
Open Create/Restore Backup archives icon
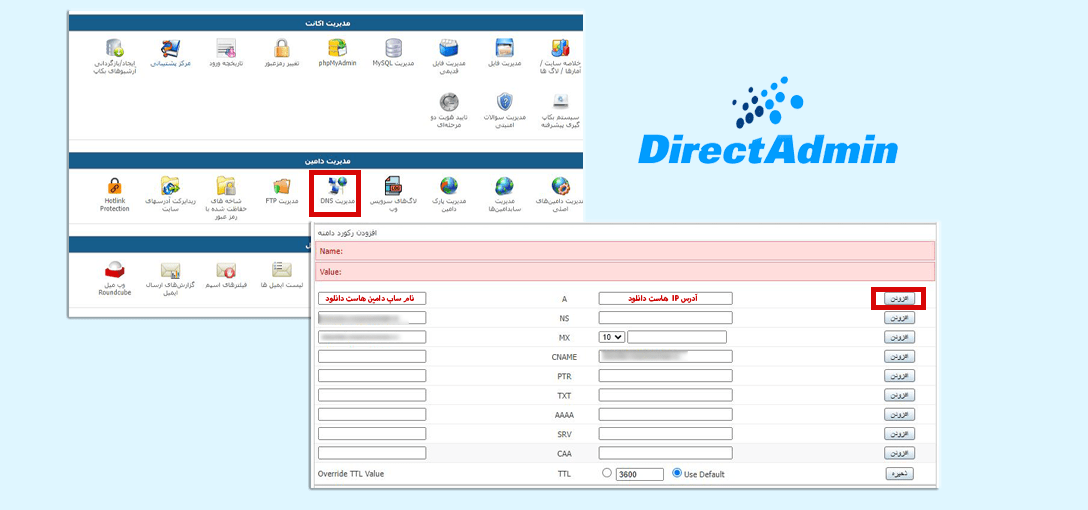coord(114,48)
